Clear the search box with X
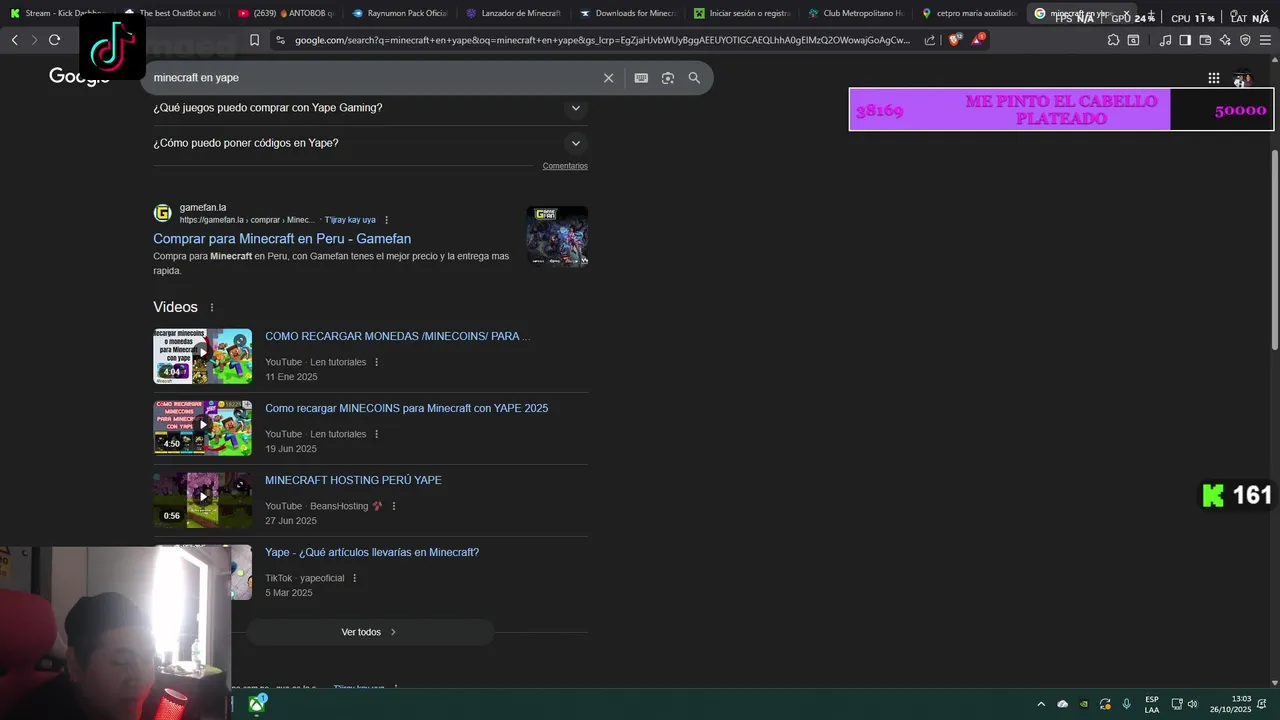This screenshot has height=720, width=1280. click(608, 78)
